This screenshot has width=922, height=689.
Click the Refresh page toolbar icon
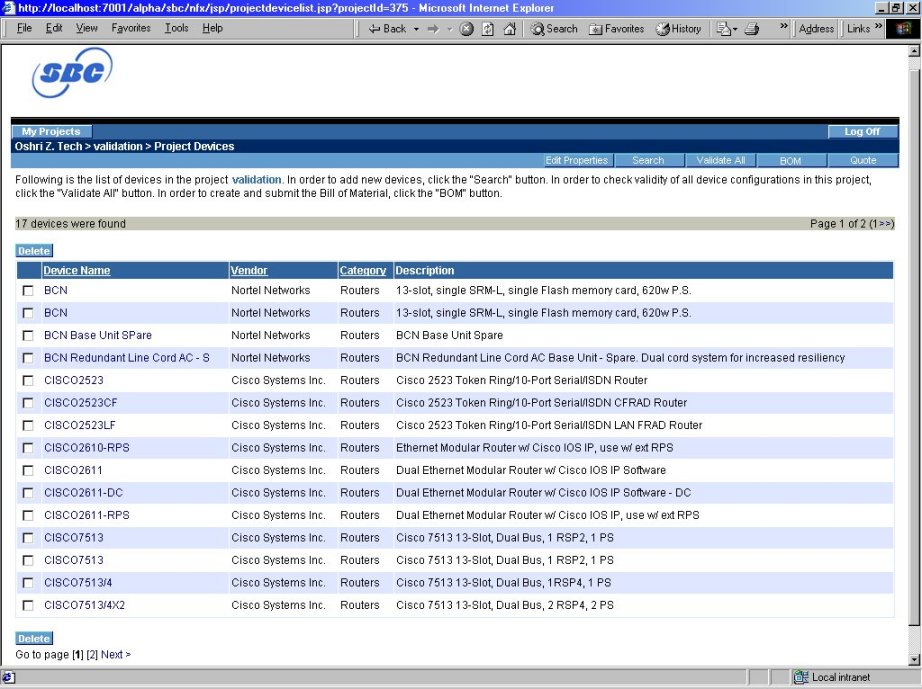(x=488, y=29)
